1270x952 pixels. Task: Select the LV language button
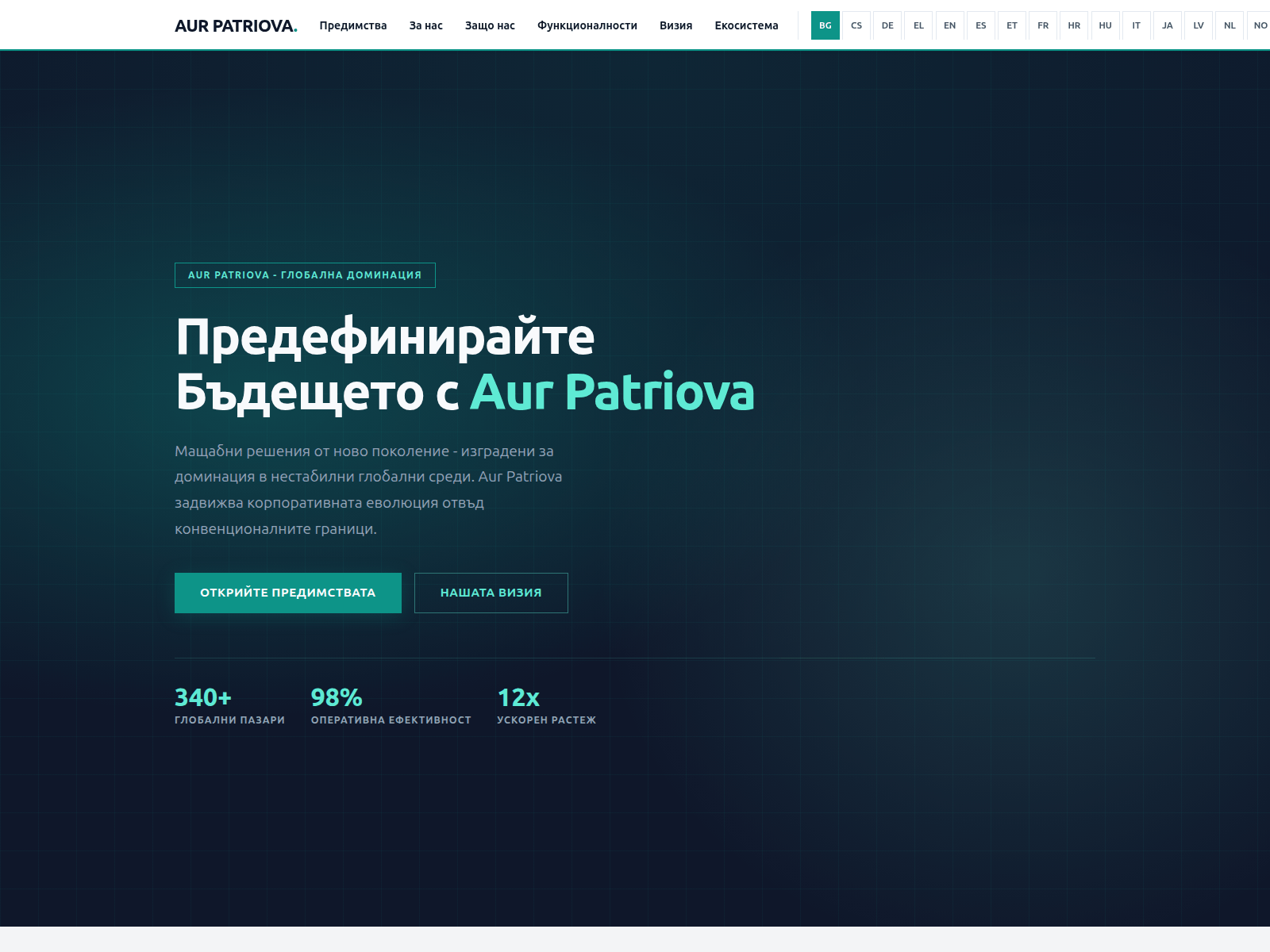click(x=1199, y=25)
